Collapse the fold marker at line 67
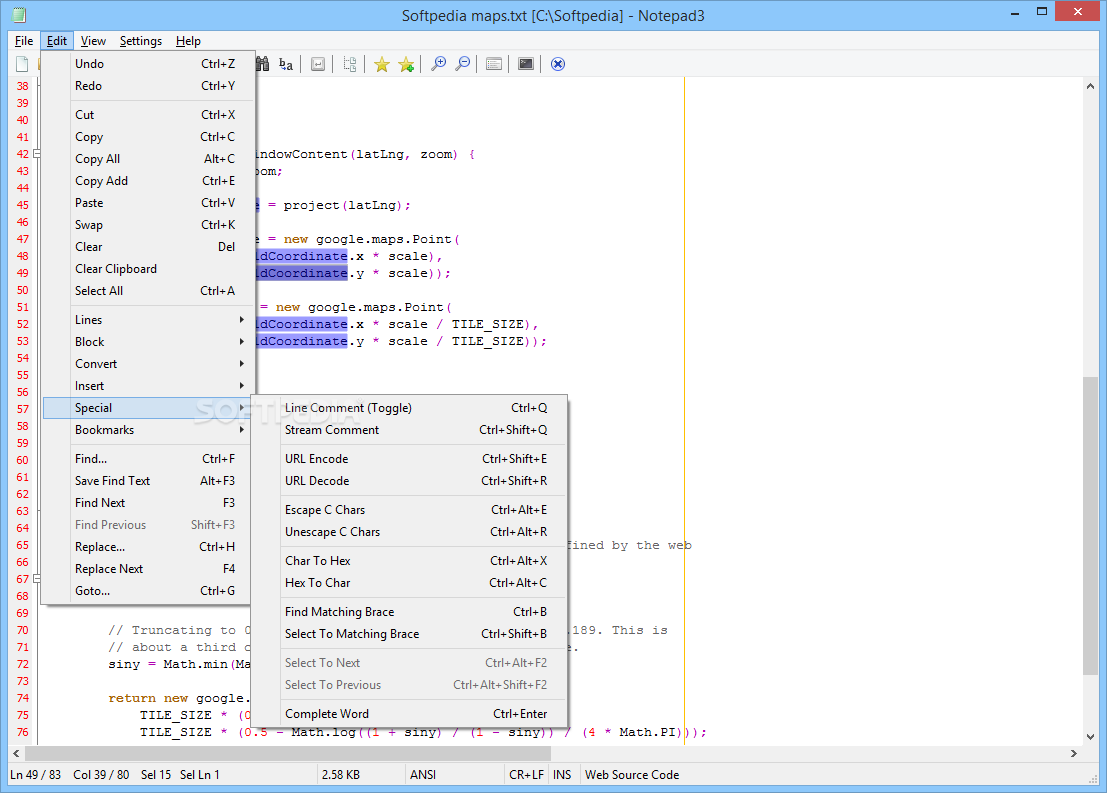The width and height of the screenshot is (1107, 793). (37, 579)
